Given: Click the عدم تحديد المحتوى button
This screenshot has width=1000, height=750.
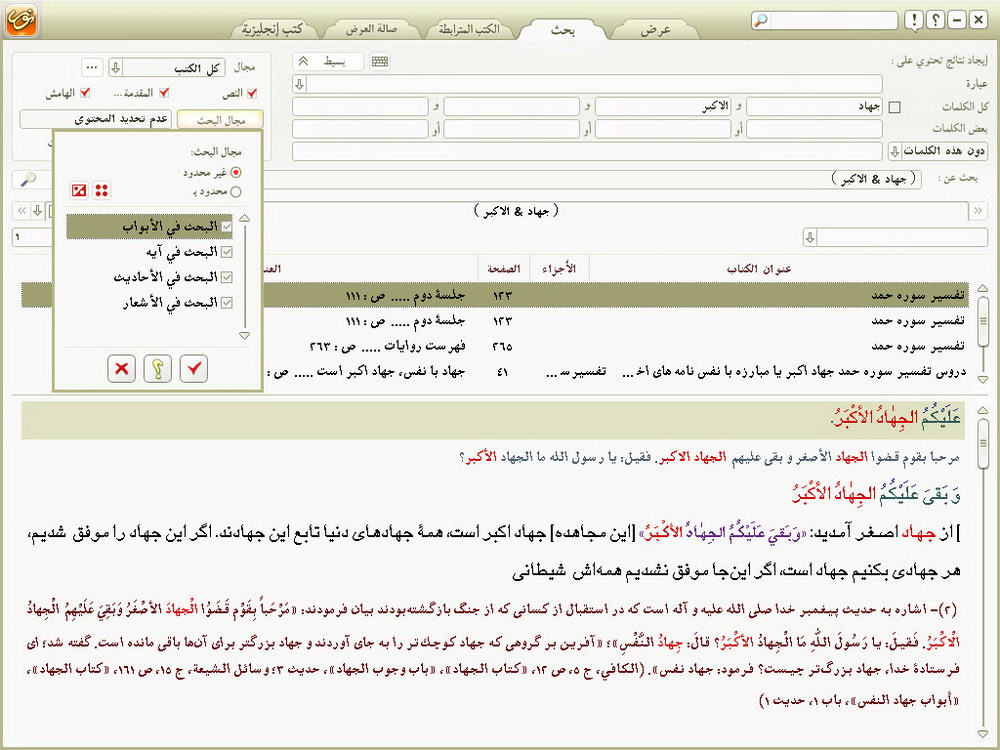Looking at the screenshot, I should pos(96,119).
